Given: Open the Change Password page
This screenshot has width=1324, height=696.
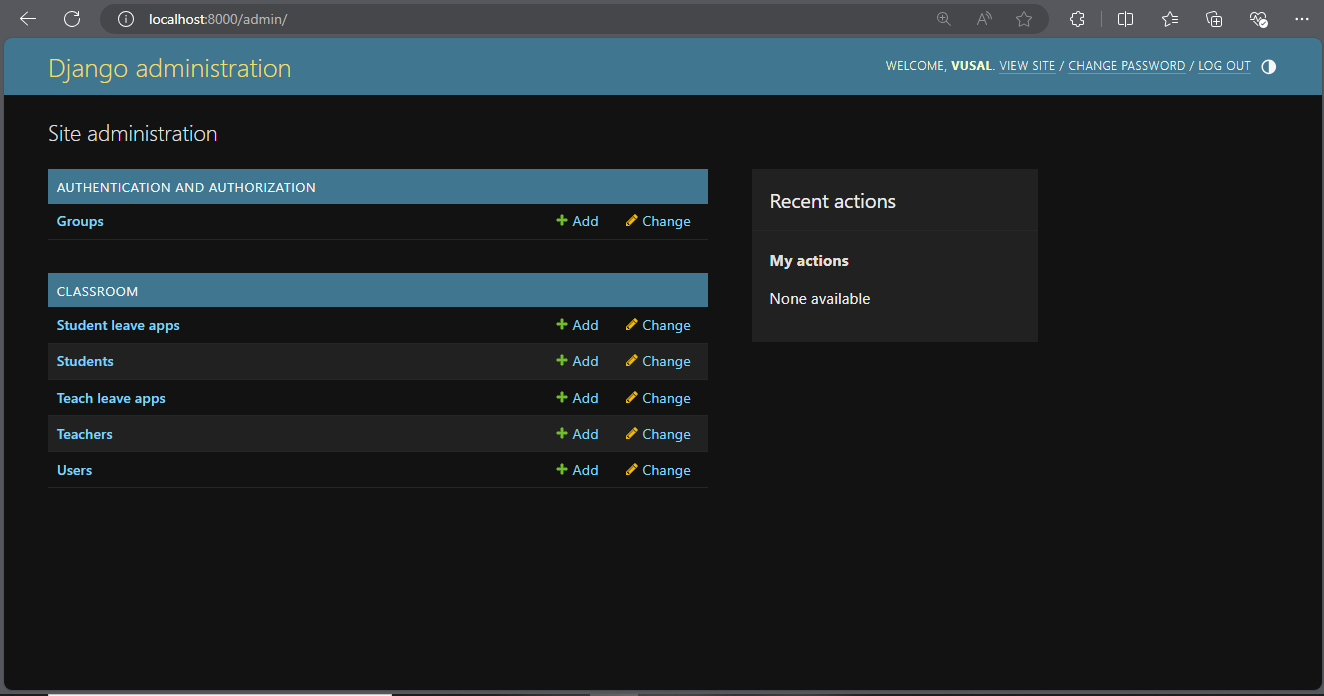Looking at the screenshot, I should (x=1126, y=66).
